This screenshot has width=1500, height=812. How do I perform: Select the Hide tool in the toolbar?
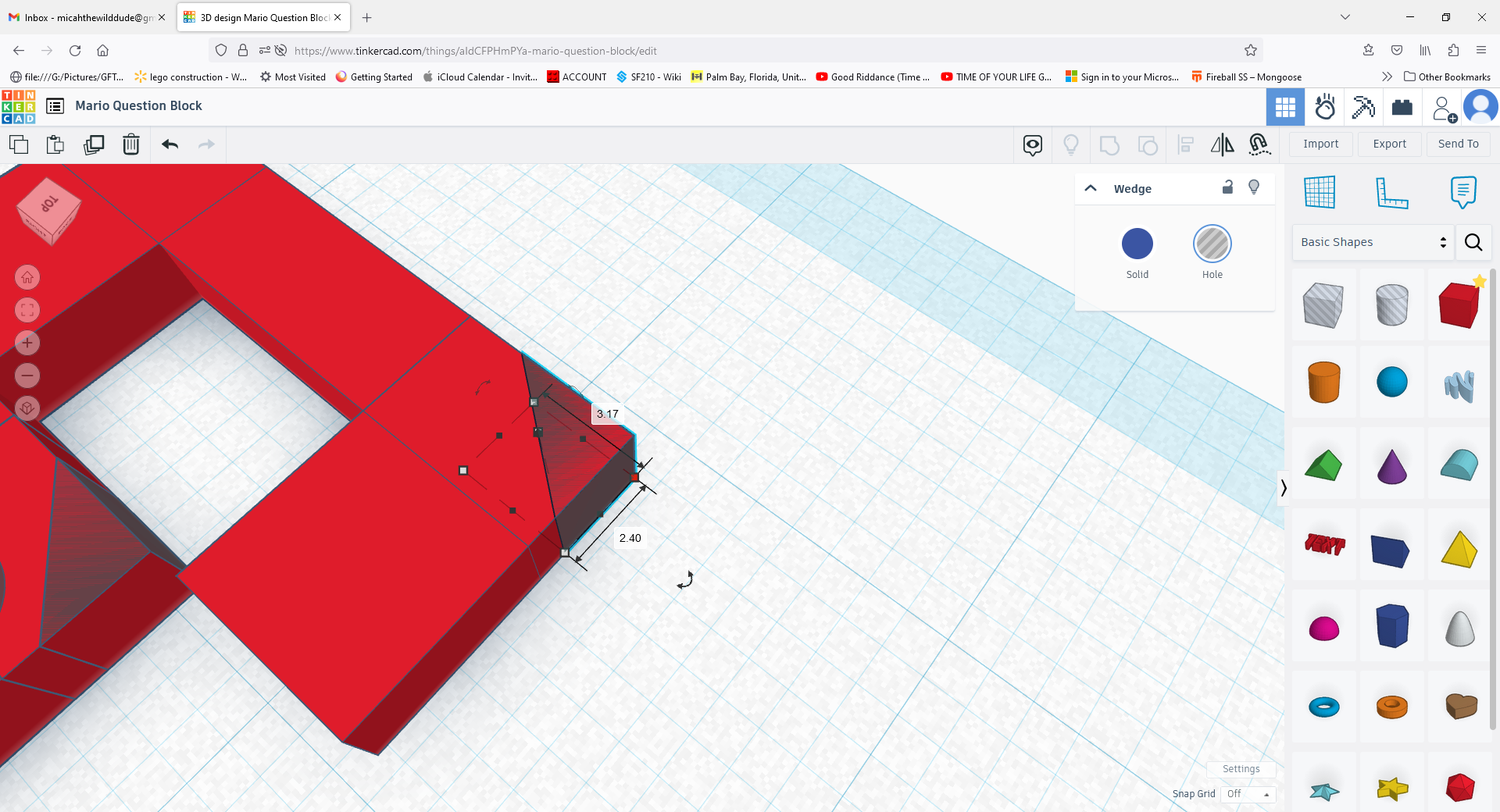coord(1032,144)
